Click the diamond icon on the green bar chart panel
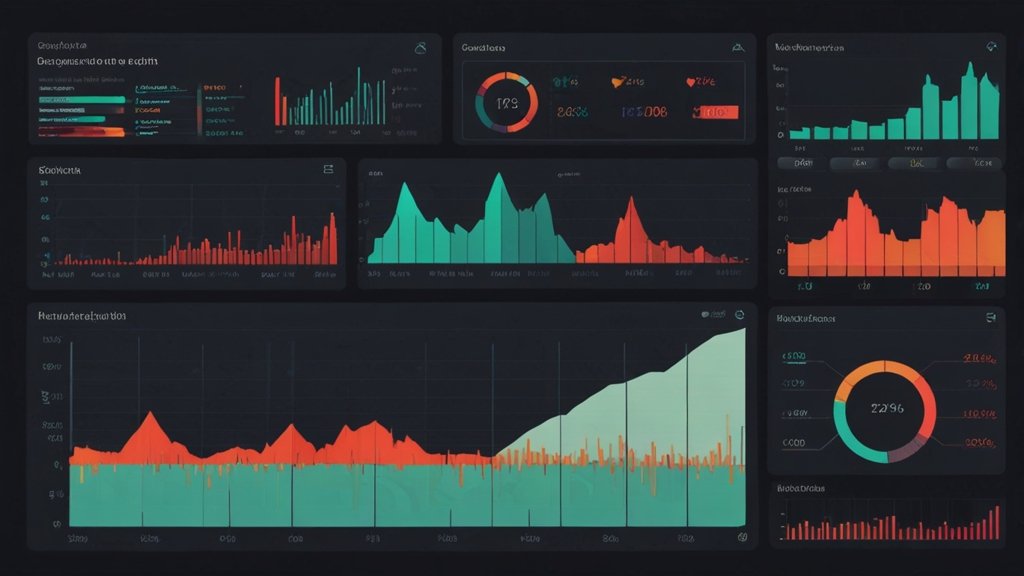1024x576 pixels. [x=992, y=46]
